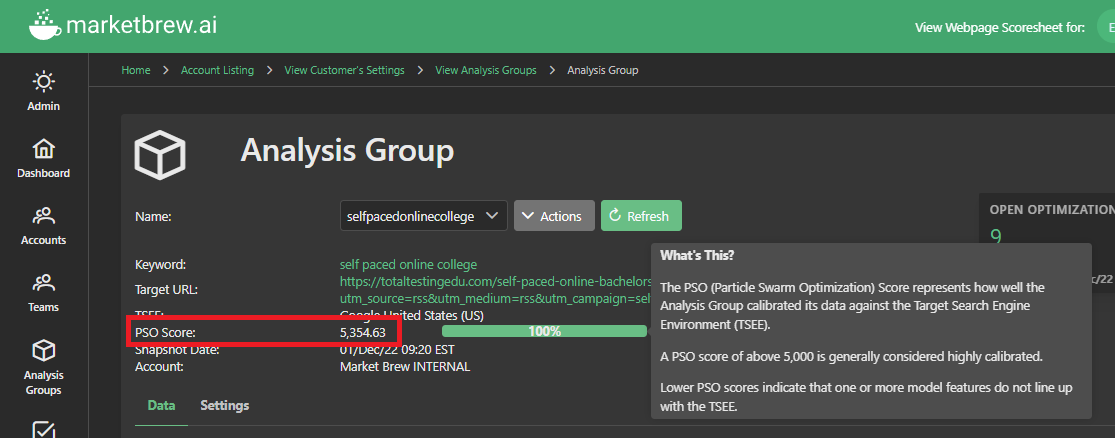Click the PSO Score value 5,354.63

[363, 331]
